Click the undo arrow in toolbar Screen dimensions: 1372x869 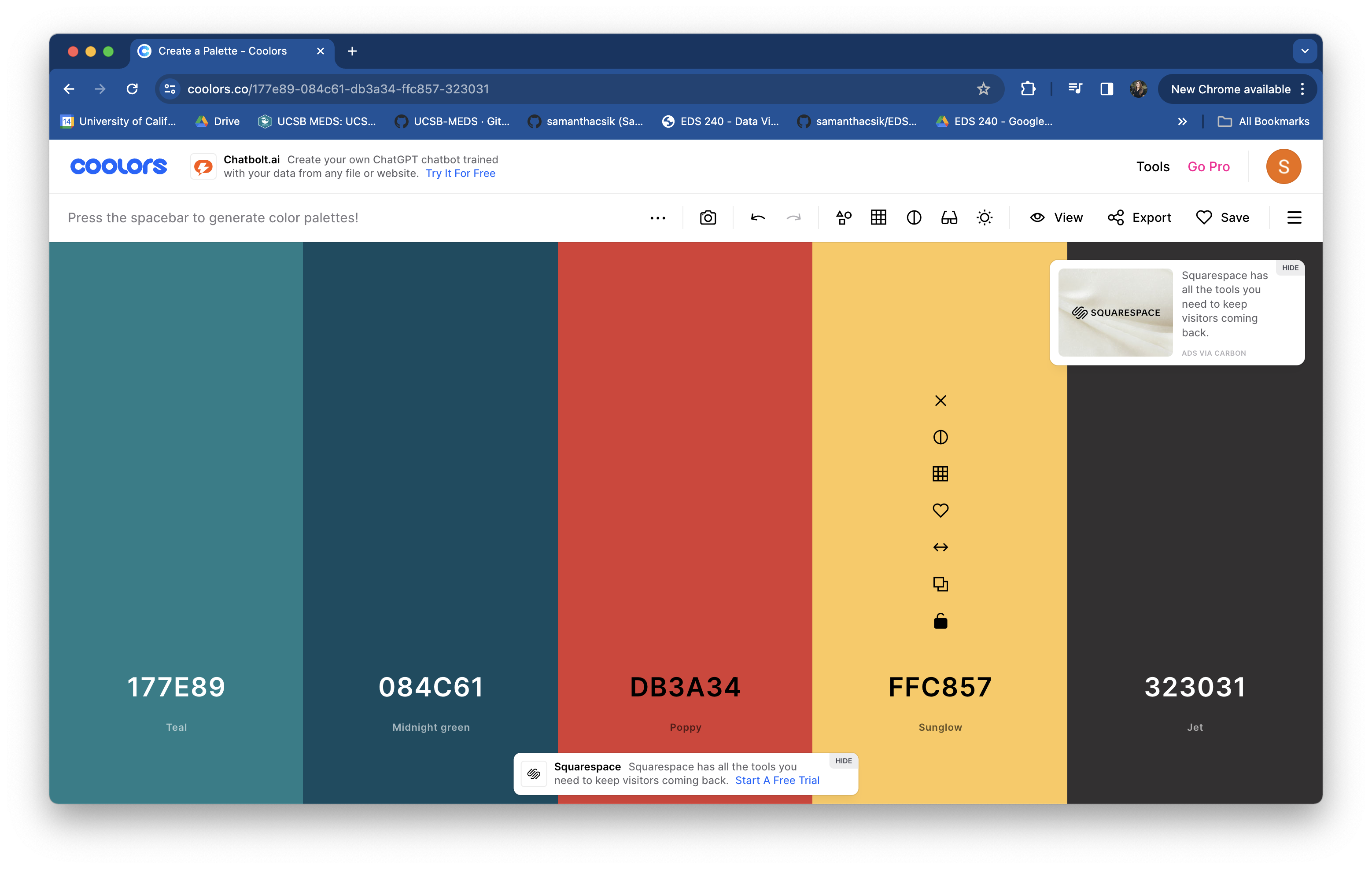[758, 217]
